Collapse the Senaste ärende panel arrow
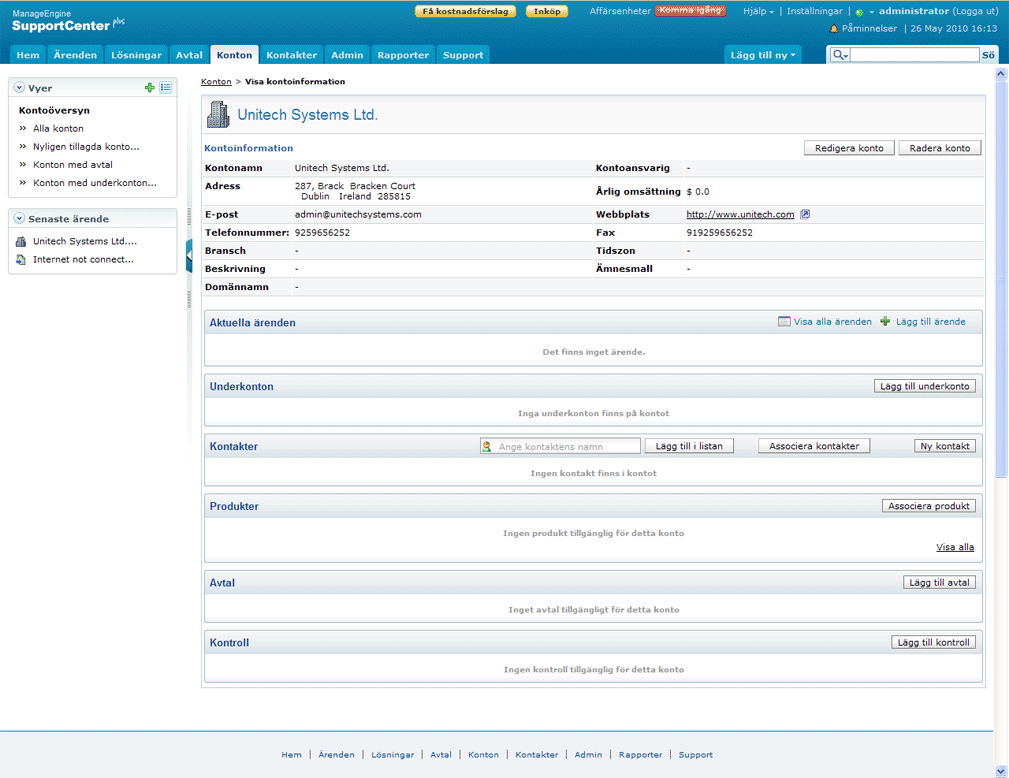1009x778 pixels. [19, 218]
